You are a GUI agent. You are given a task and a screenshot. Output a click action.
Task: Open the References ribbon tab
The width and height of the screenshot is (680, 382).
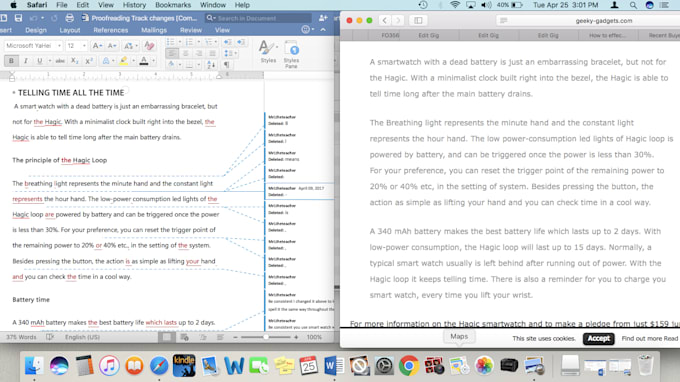tap(111, 30)
